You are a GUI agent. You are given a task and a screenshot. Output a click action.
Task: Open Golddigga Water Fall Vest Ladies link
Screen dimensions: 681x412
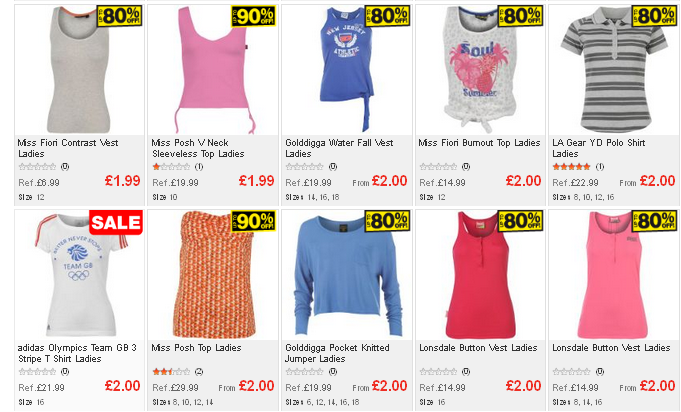click(x=339, y=148)
